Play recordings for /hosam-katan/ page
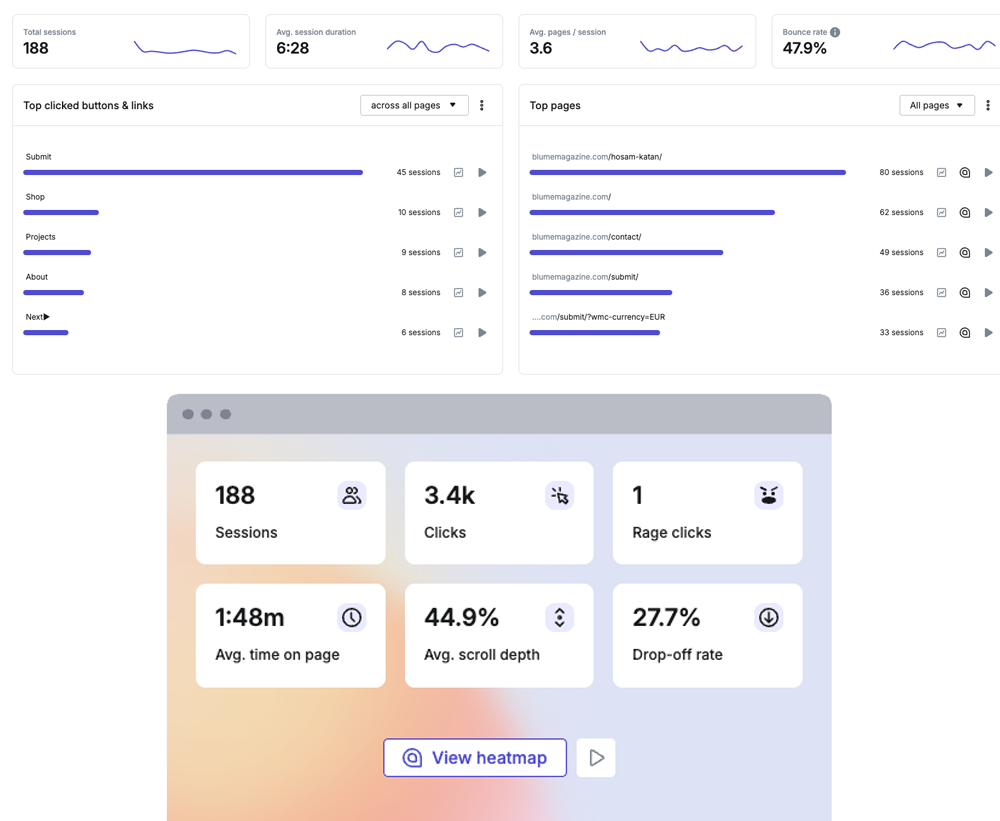 988,172
